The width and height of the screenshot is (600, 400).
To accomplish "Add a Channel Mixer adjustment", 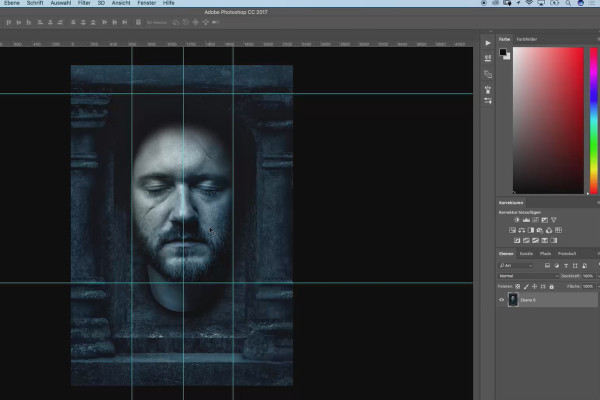I will pos(549,230).
